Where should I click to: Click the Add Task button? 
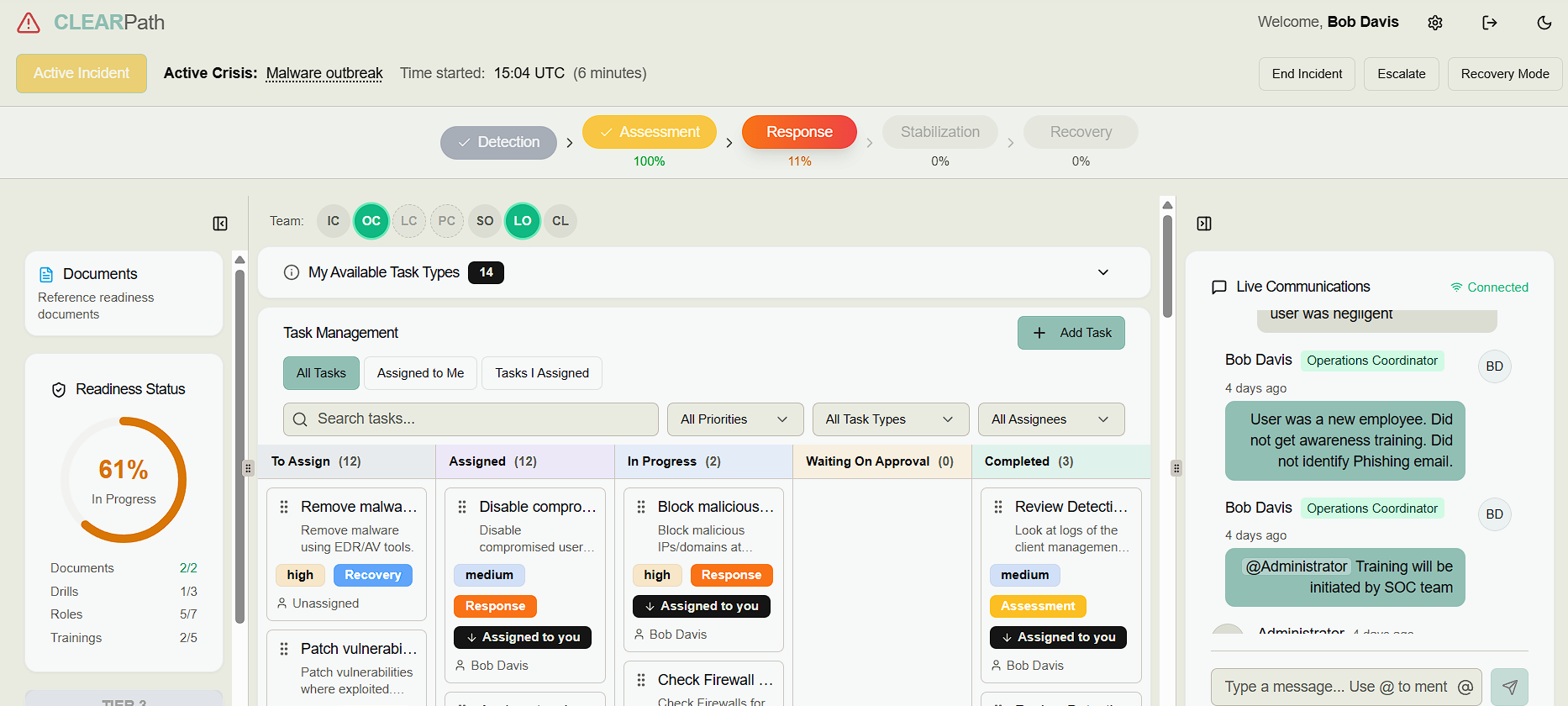[x=1071, y=333]
